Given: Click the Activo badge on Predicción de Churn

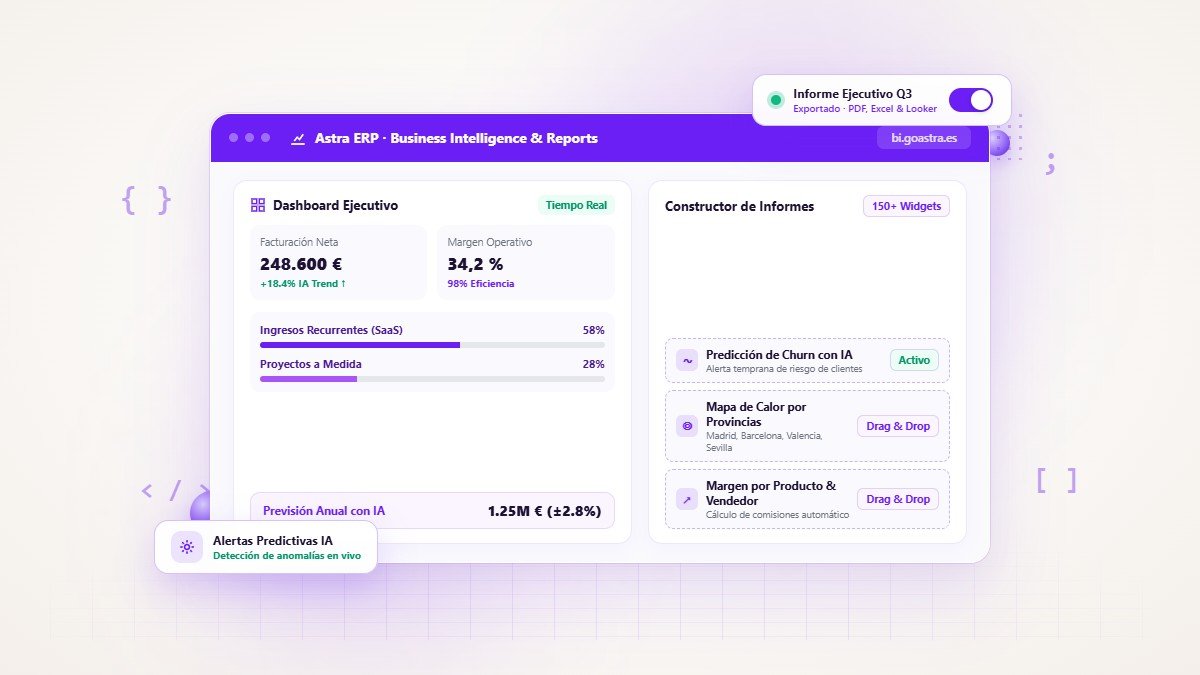Looking at the screenshot, I should click(x=914, y=360).
